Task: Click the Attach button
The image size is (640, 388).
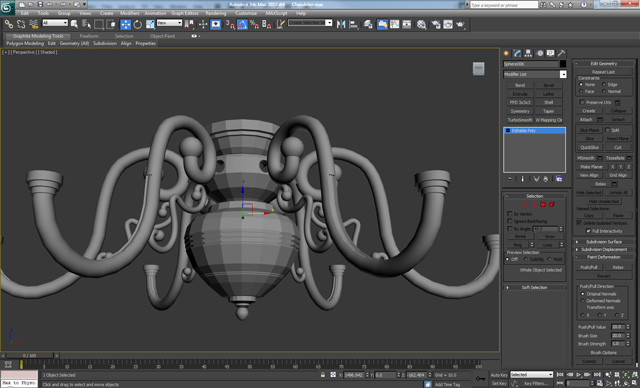Action: (x=586, y=120)
